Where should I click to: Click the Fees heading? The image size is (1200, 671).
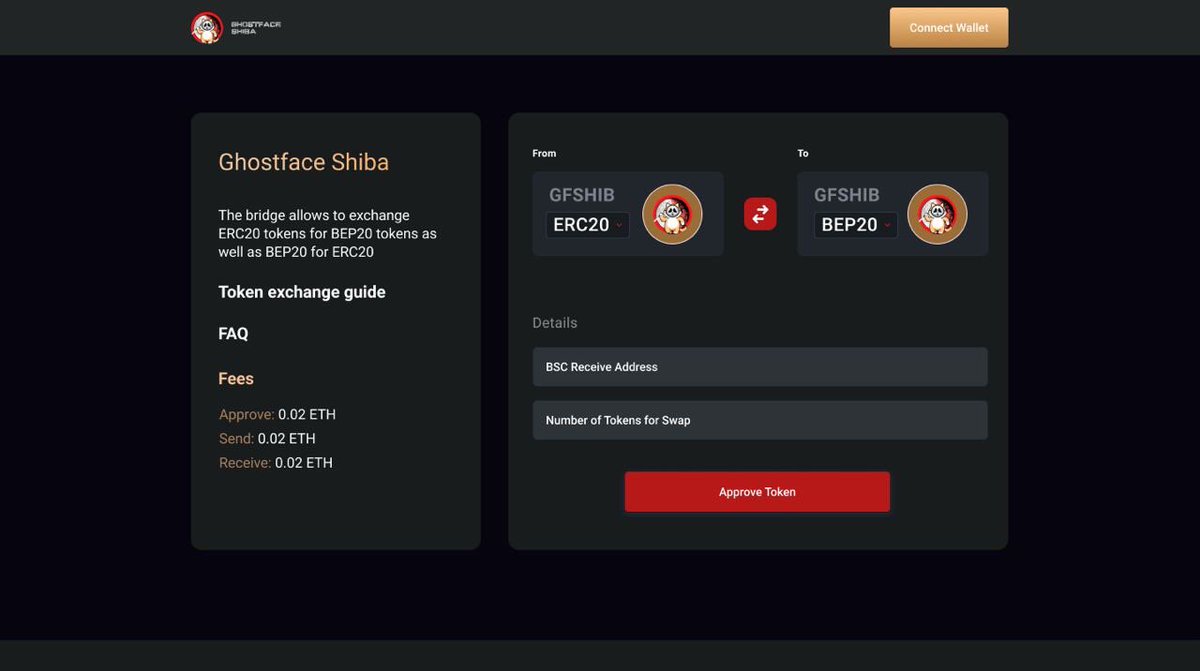pos(236,379)
